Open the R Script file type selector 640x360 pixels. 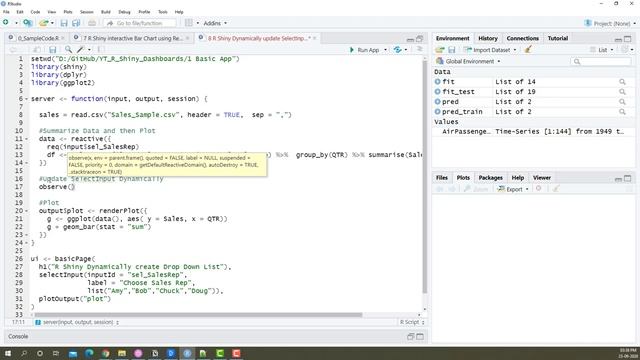click(412, 322)
